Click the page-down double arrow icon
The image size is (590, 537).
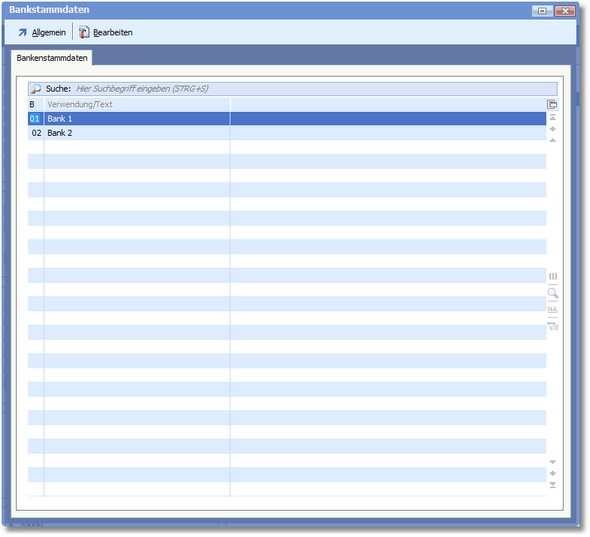(x=552, y=473)
